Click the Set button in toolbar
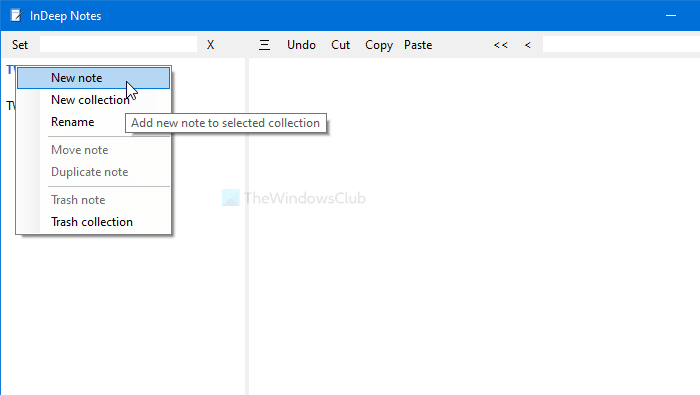Screen dimensions: 700x395 (20, 45)
